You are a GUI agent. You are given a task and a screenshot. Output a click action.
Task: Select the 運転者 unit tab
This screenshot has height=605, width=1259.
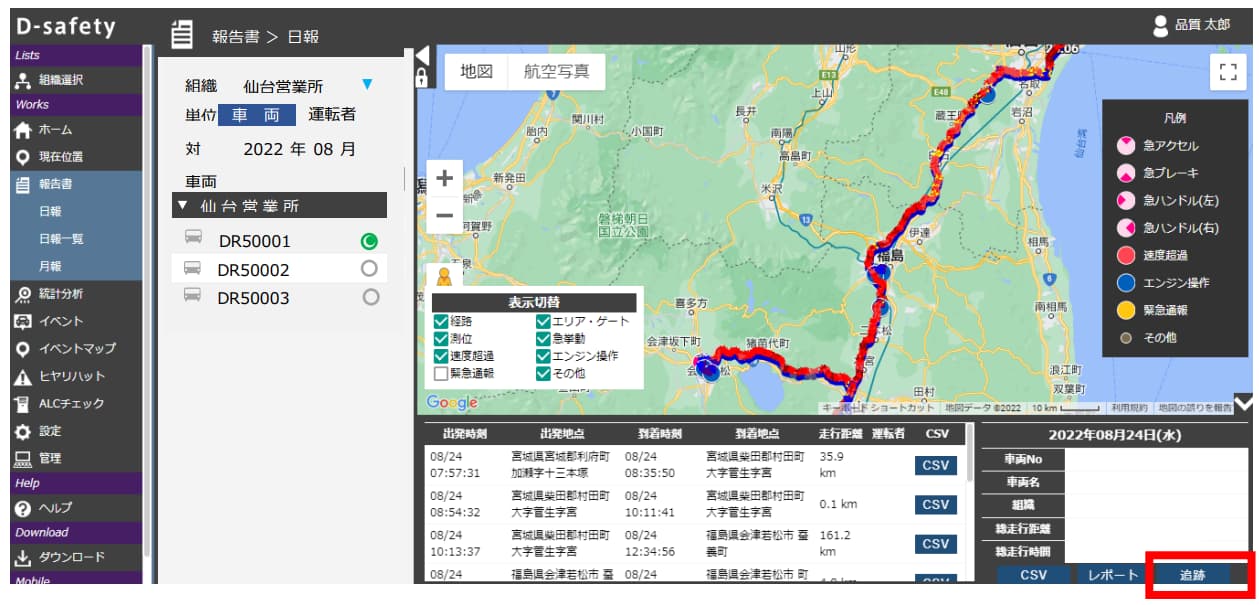click(333, 115)
